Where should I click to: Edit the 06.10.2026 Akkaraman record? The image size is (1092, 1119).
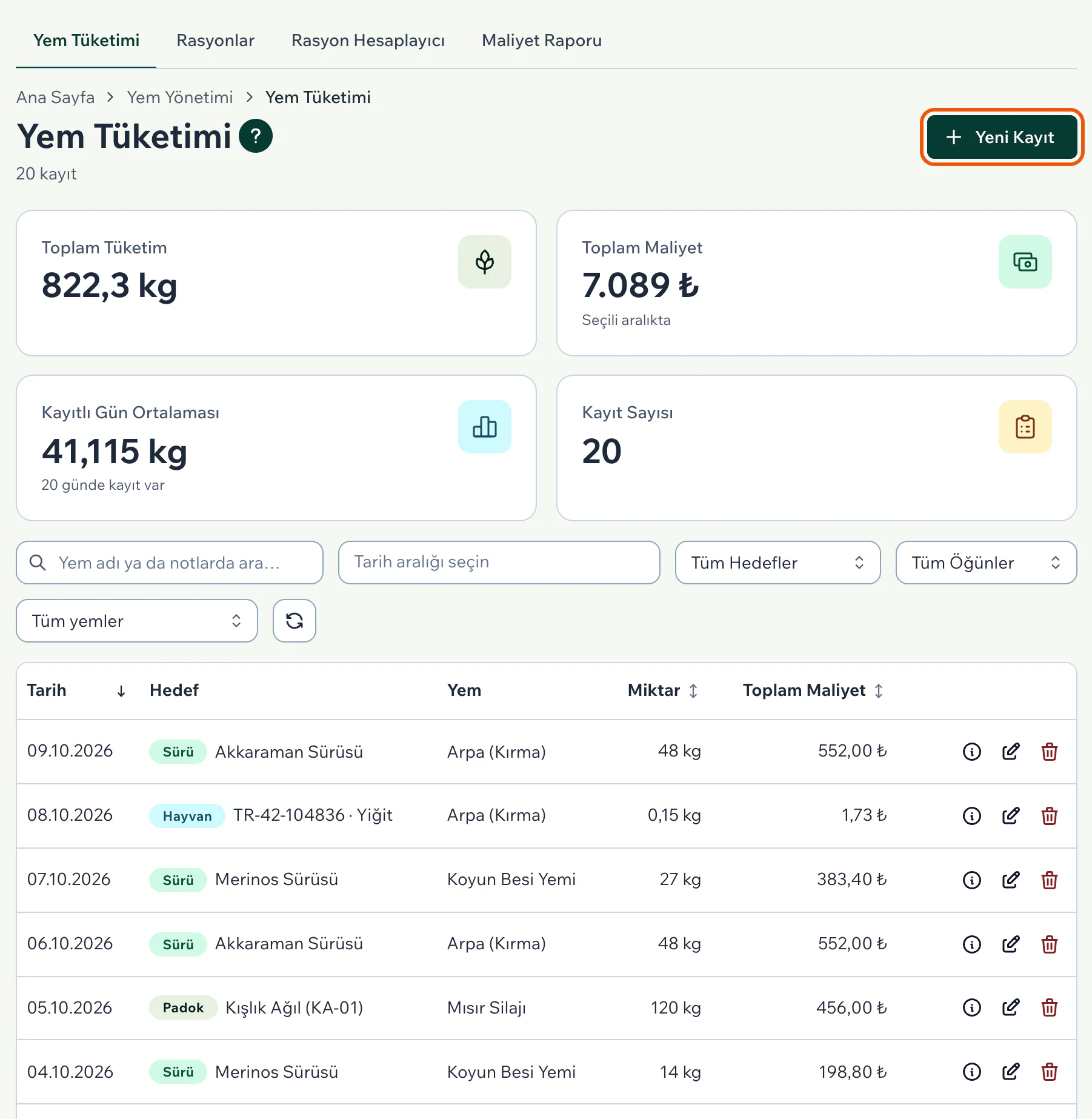point(1011,944)
